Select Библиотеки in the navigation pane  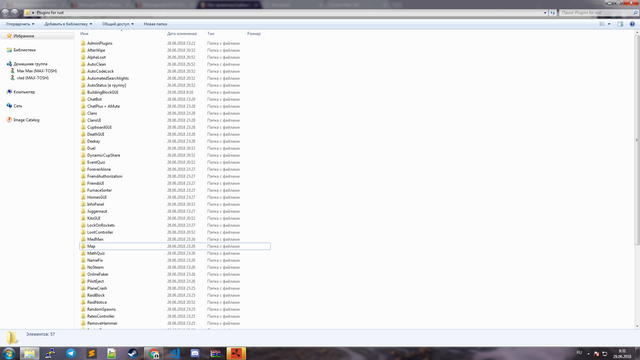pyautogui.click(x=24, y=50)
